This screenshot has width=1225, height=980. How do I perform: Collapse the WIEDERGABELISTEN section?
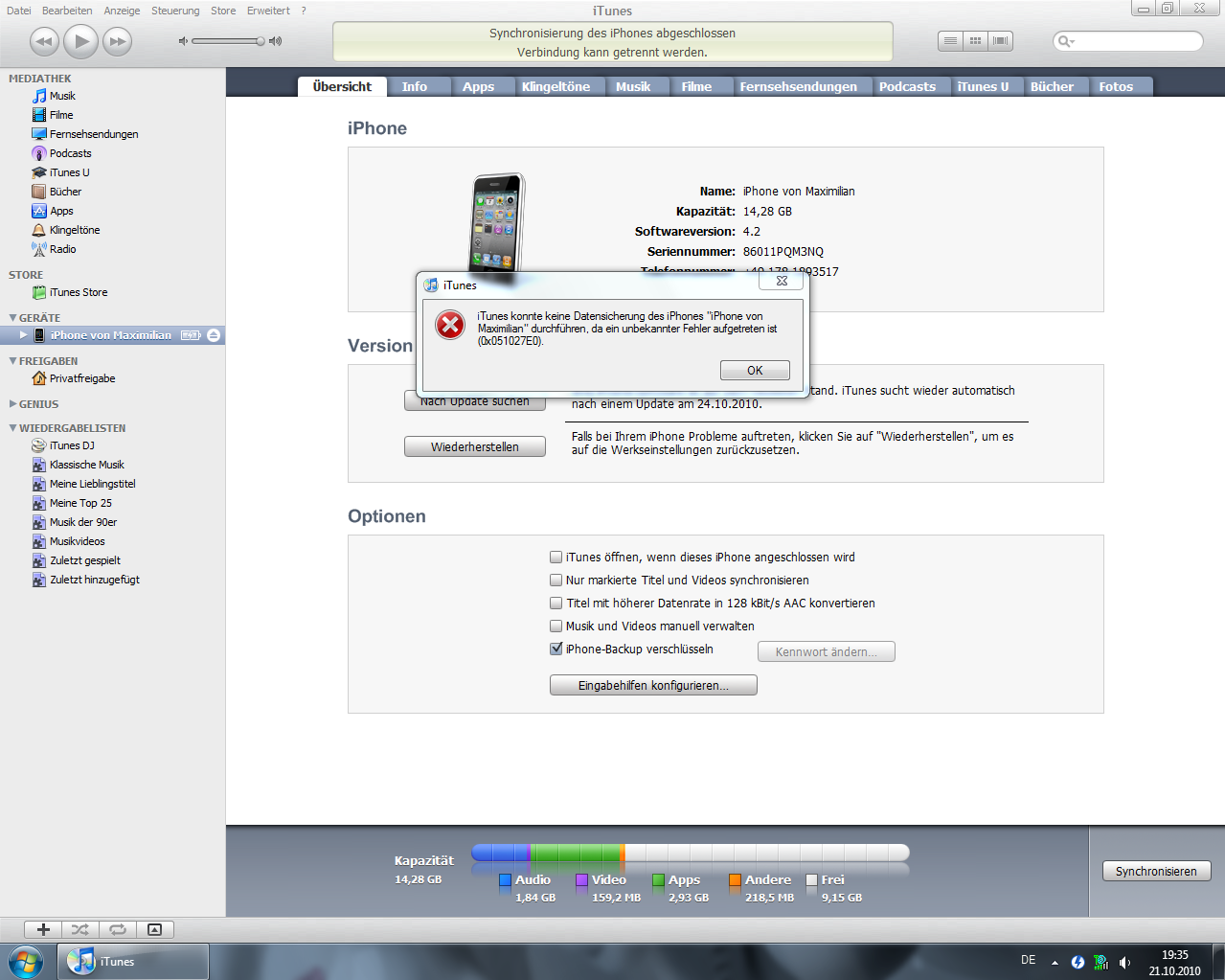coord(12,428)
